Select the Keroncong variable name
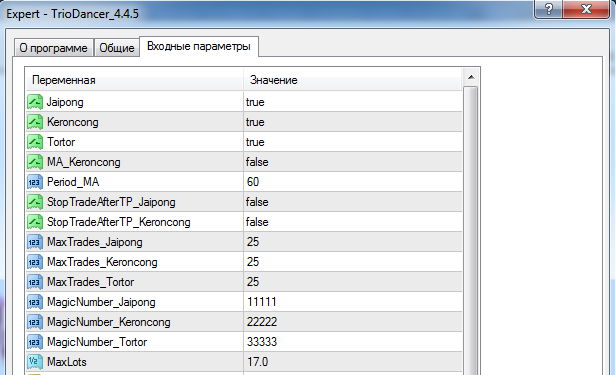The height and width of the screenshot is (375, 616). 73,123
